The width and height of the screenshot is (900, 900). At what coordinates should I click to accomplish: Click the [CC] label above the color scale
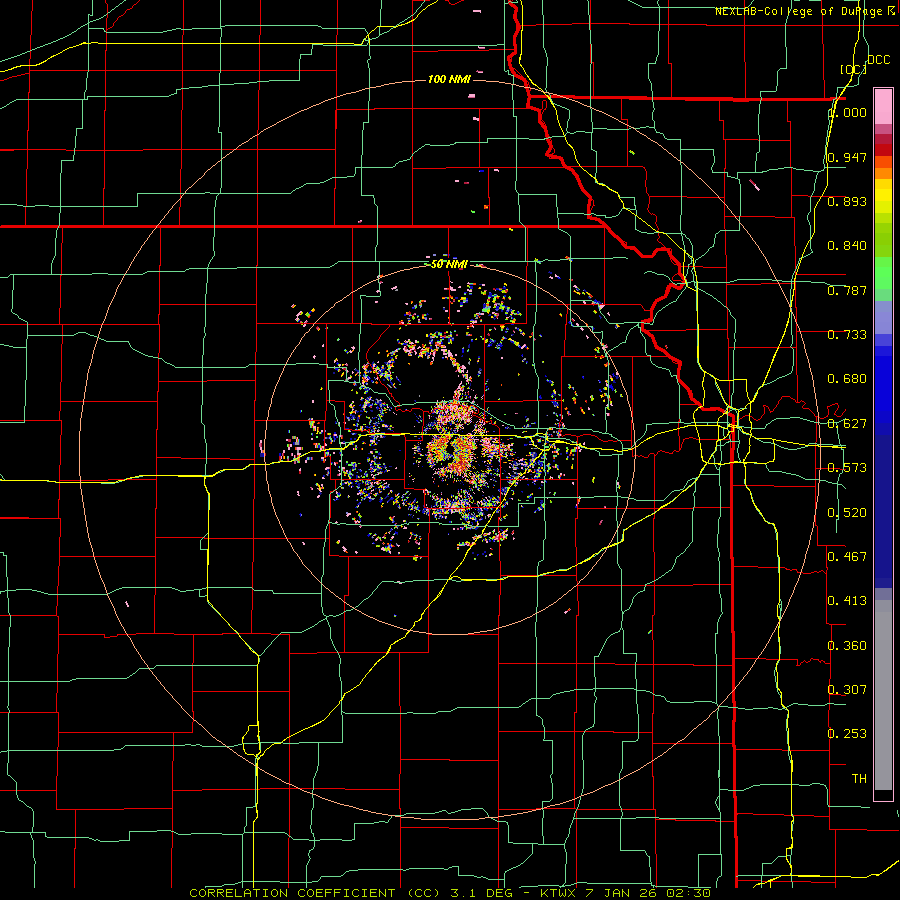pyautogui.click(x=853, y=69)
